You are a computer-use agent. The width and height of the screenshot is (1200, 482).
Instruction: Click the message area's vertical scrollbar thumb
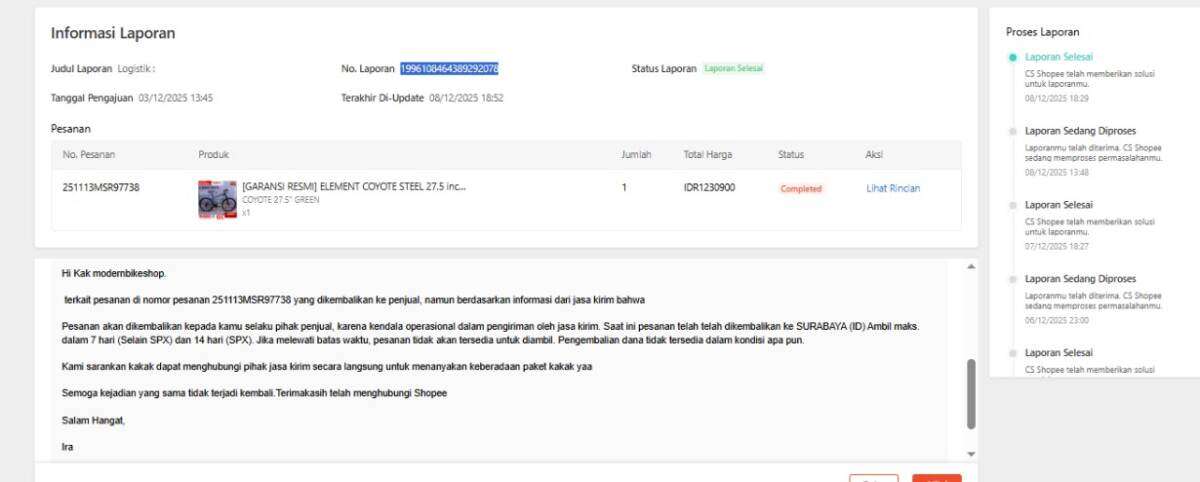tap(970, 393)
